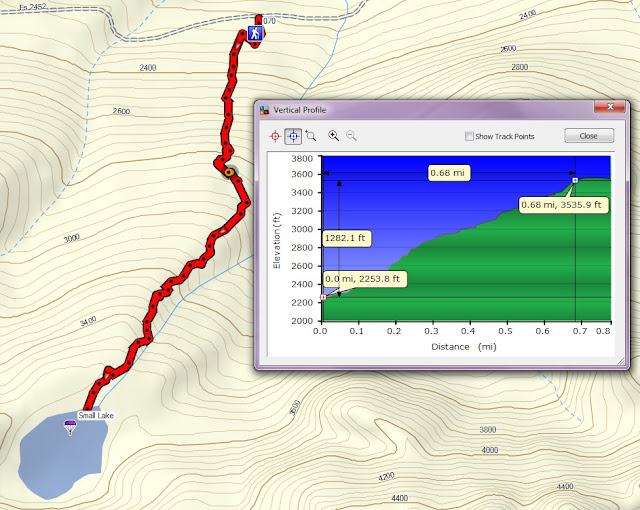Click the 'Small Lake' map label
Image resolution: width=640 pixels, height=510 pixels.
pos(96,415)
